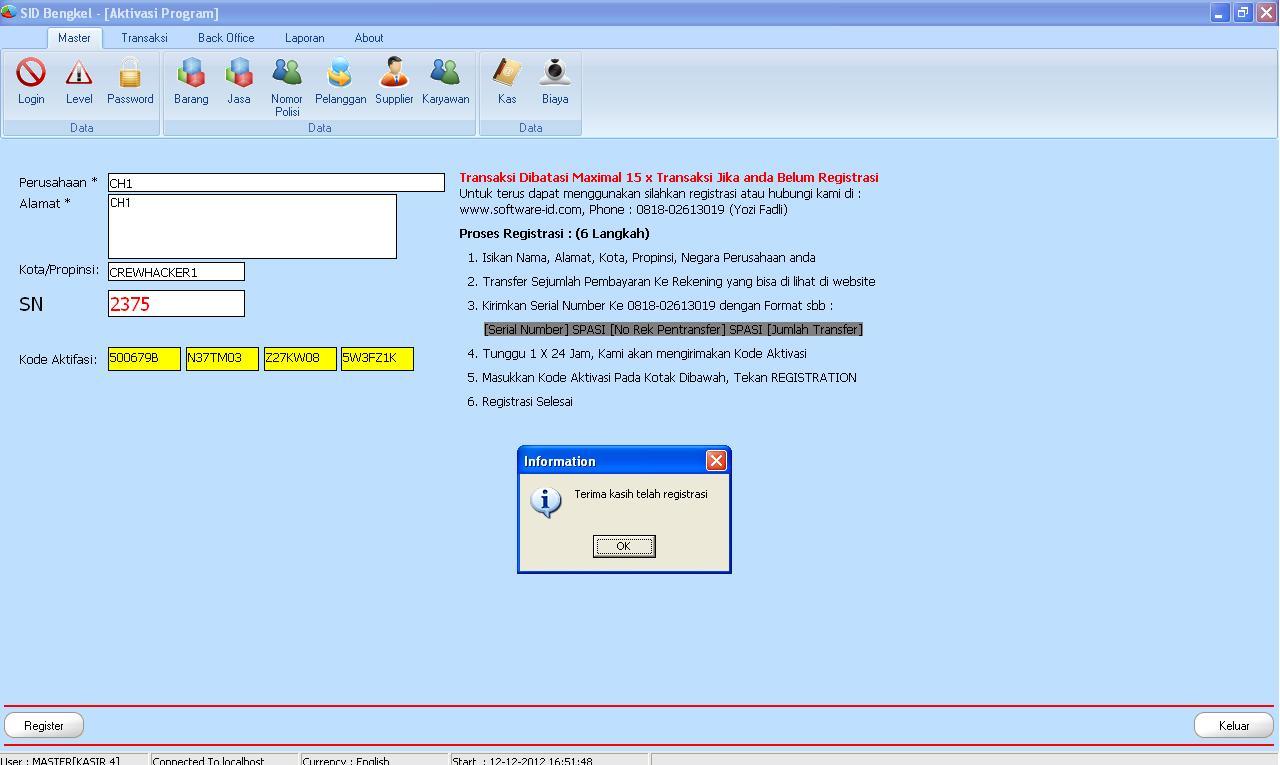Switch to the Back Office ribbon tab
Viewport: 1280px width, 765px height.
[x=226, y=38]
